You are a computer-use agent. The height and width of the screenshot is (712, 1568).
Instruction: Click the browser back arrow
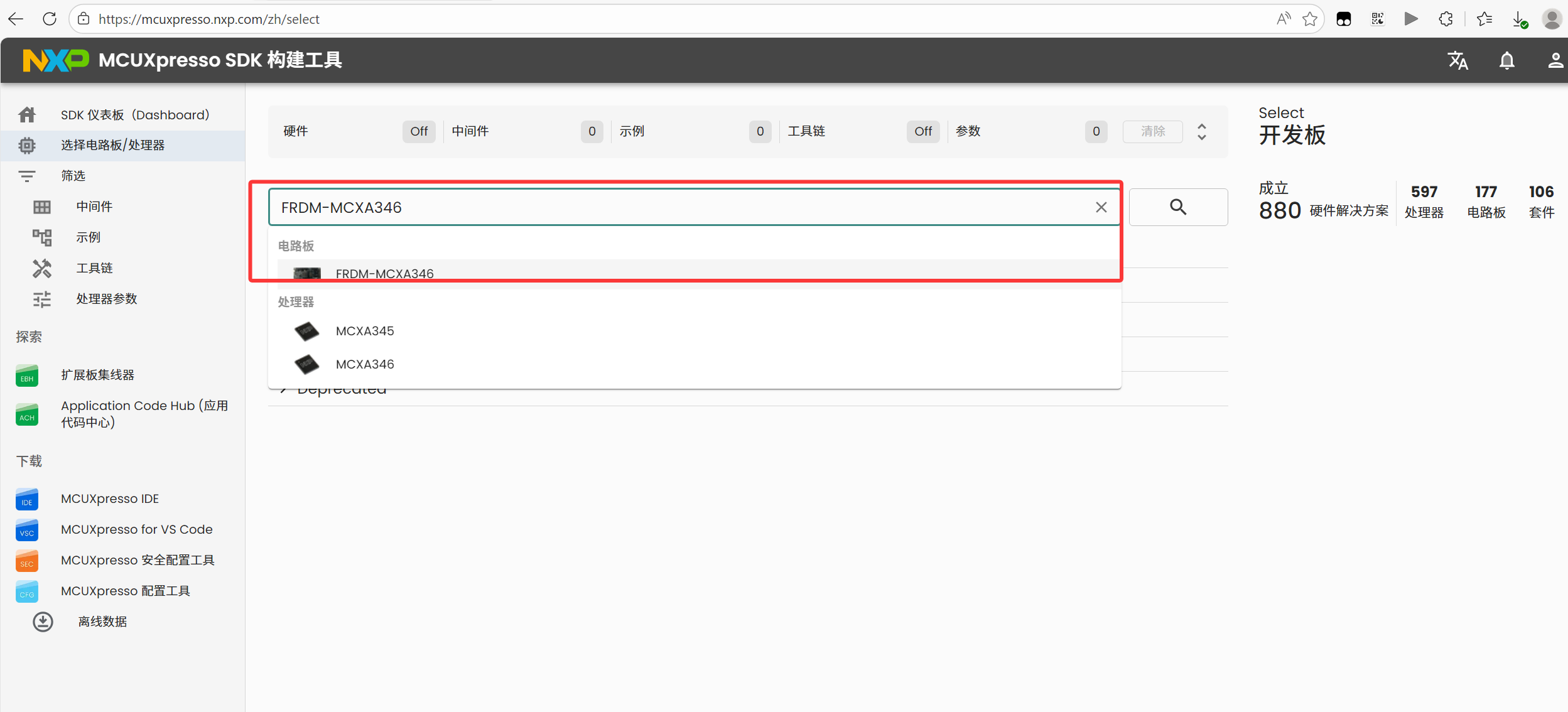pyautogui.click(x=16, y=19)
